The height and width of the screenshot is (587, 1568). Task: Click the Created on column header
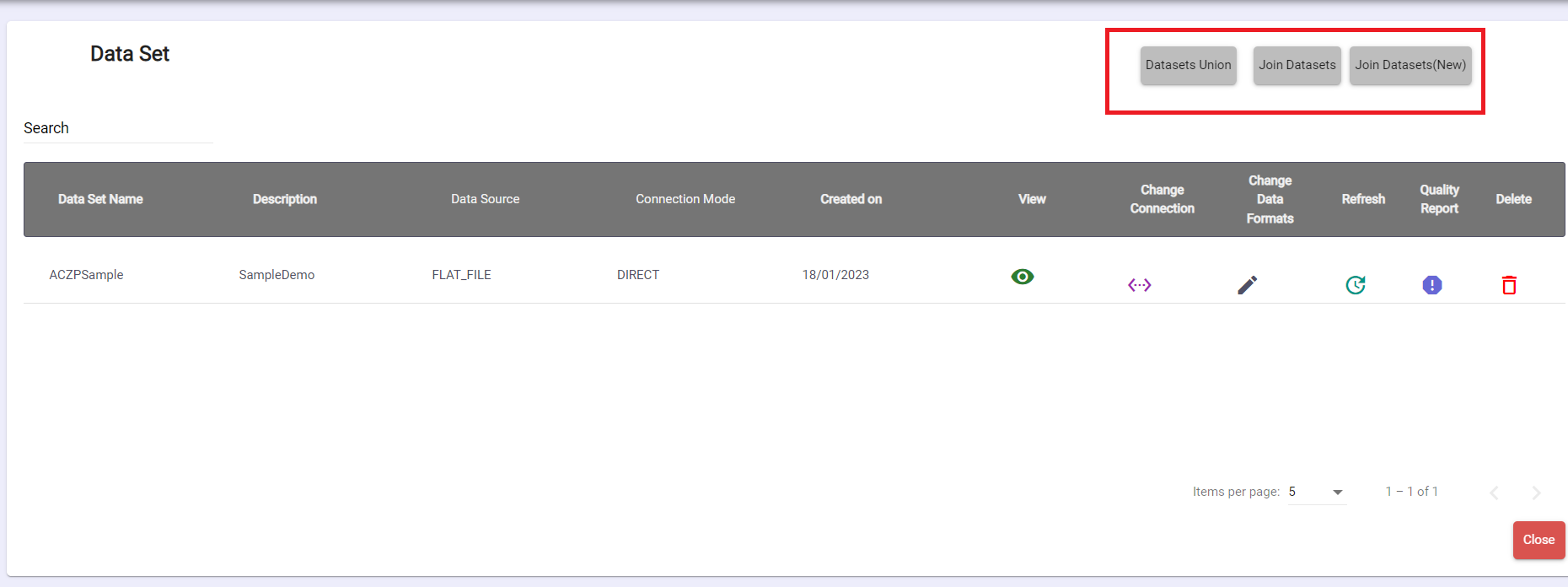(x=851, y=199)
